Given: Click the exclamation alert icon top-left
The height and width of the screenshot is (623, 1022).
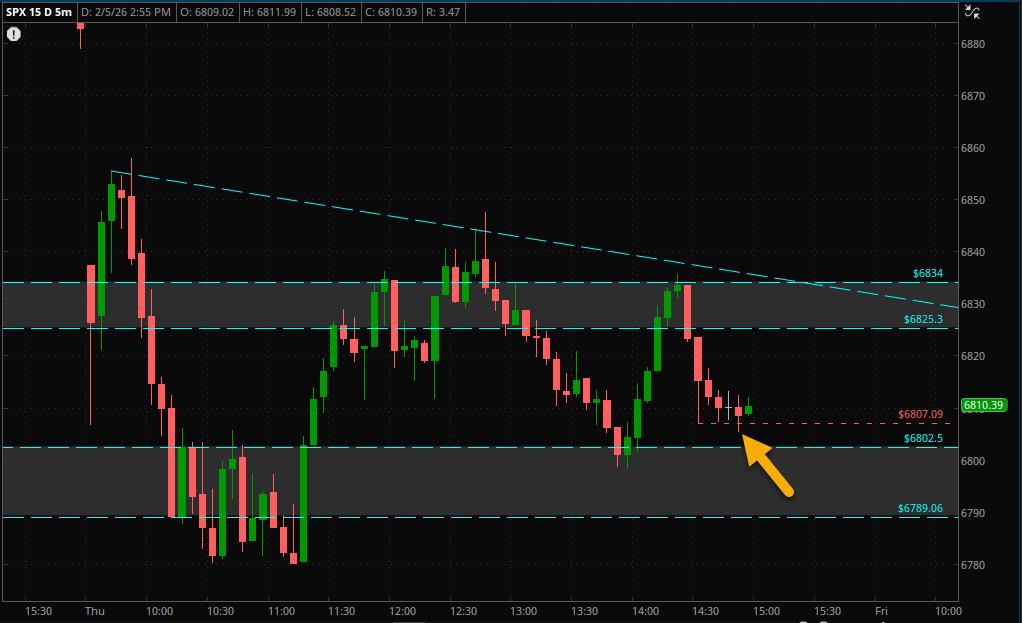Looking at the screenshot, I should point(13,33).
